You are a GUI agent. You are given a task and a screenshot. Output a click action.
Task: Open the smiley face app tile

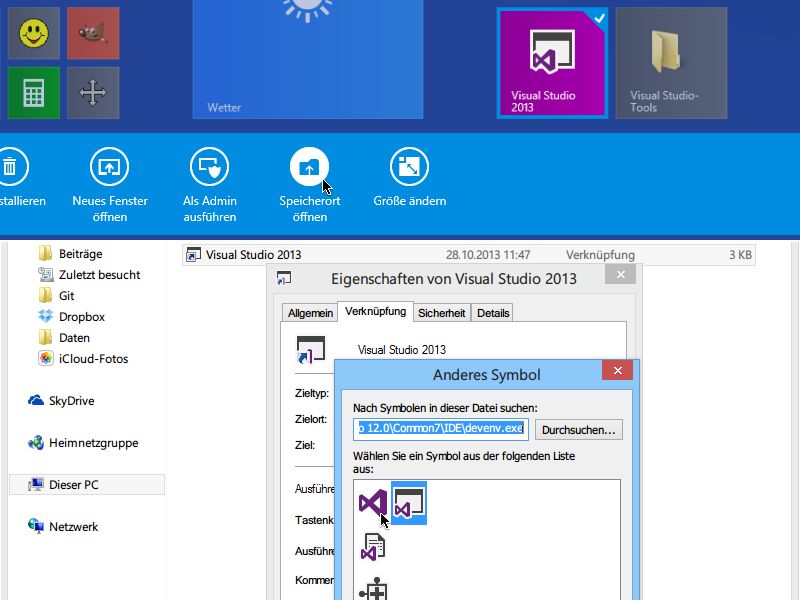click(34, 33)
